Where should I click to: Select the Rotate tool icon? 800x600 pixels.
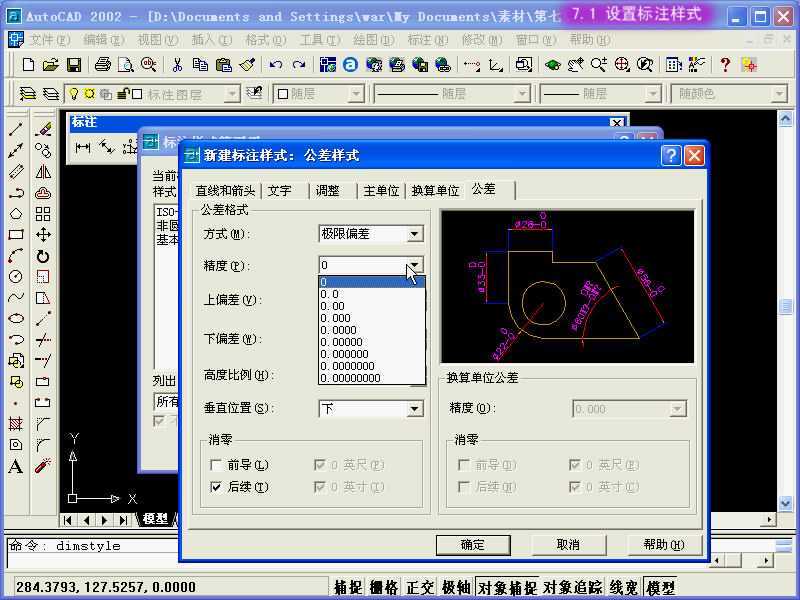(x=43, y=256)
